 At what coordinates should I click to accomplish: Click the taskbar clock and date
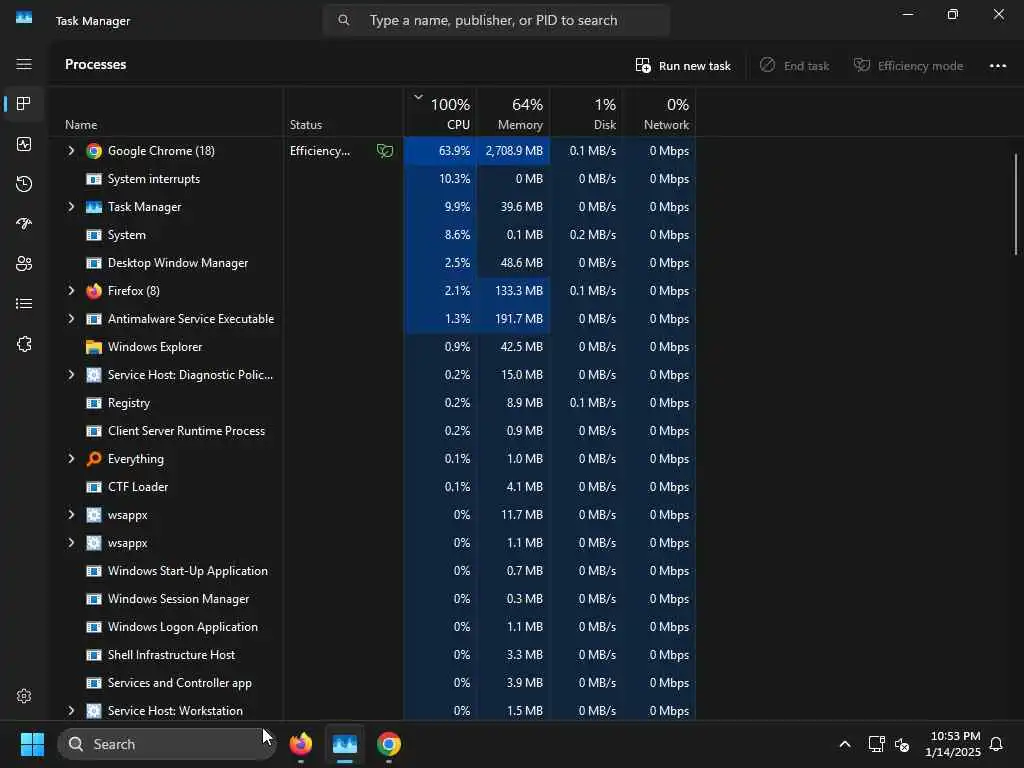click(x=953, y=744)
